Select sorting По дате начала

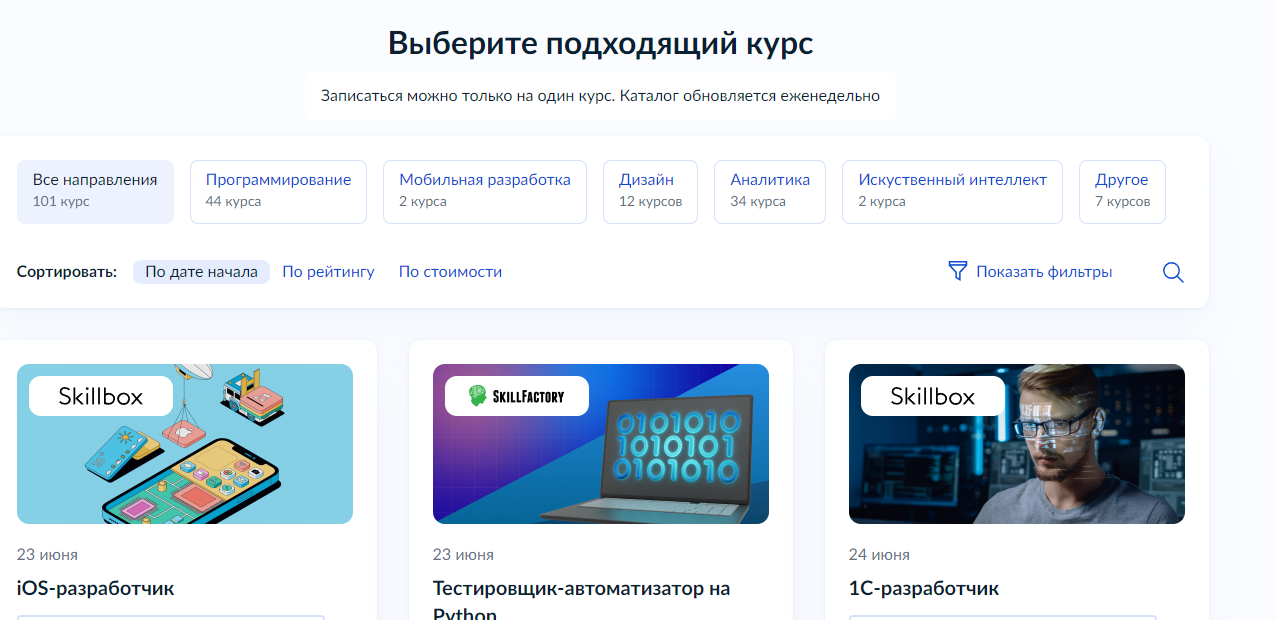click(x=201, y=271)
